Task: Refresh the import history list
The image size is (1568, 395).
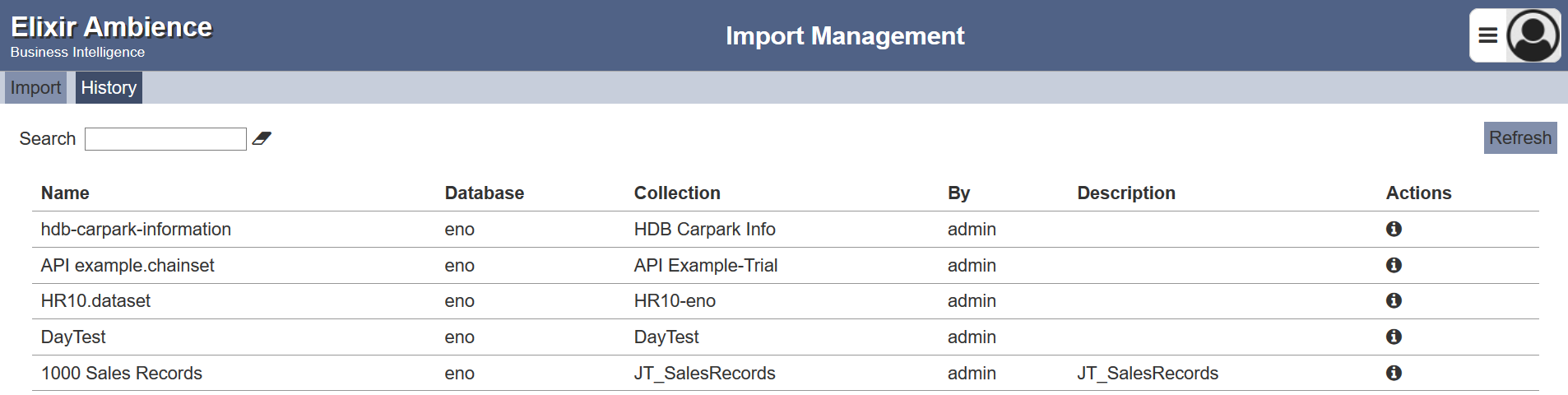Action: coord(1520,137)
